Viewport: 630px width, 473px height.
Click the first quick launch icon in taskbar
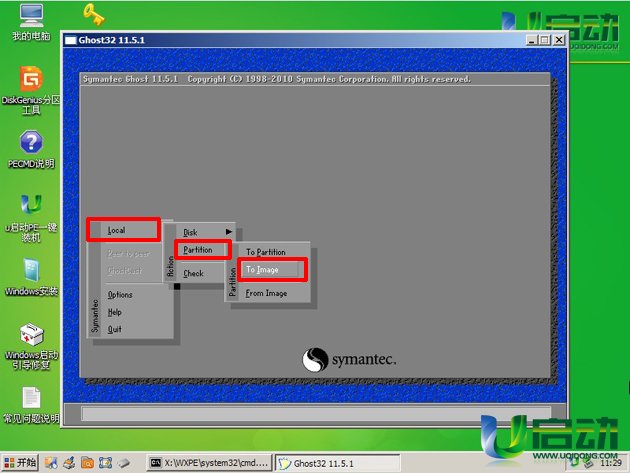click(51, 463)
